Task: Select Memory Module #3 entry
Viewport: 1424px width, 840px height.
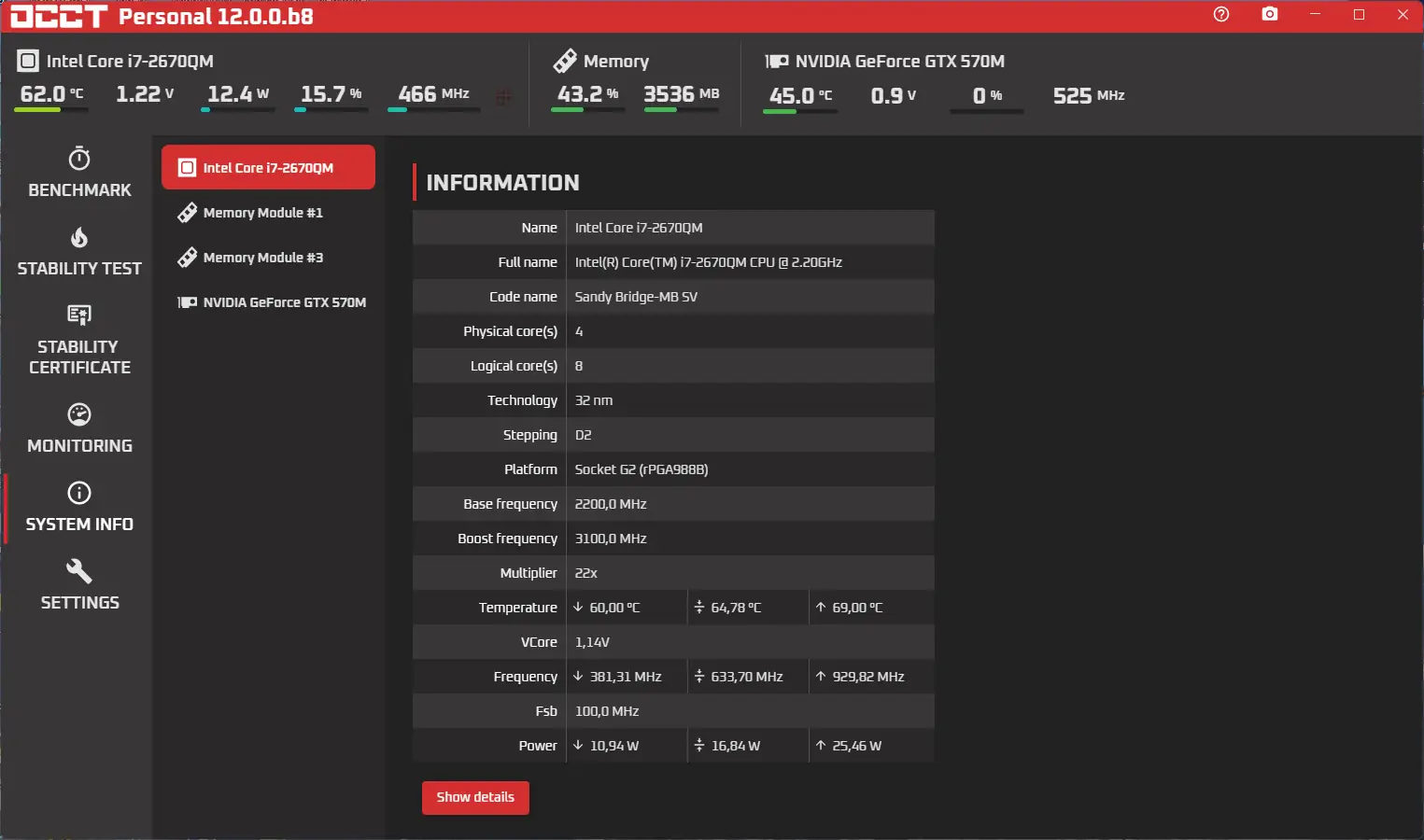Action: coord(268,258)
